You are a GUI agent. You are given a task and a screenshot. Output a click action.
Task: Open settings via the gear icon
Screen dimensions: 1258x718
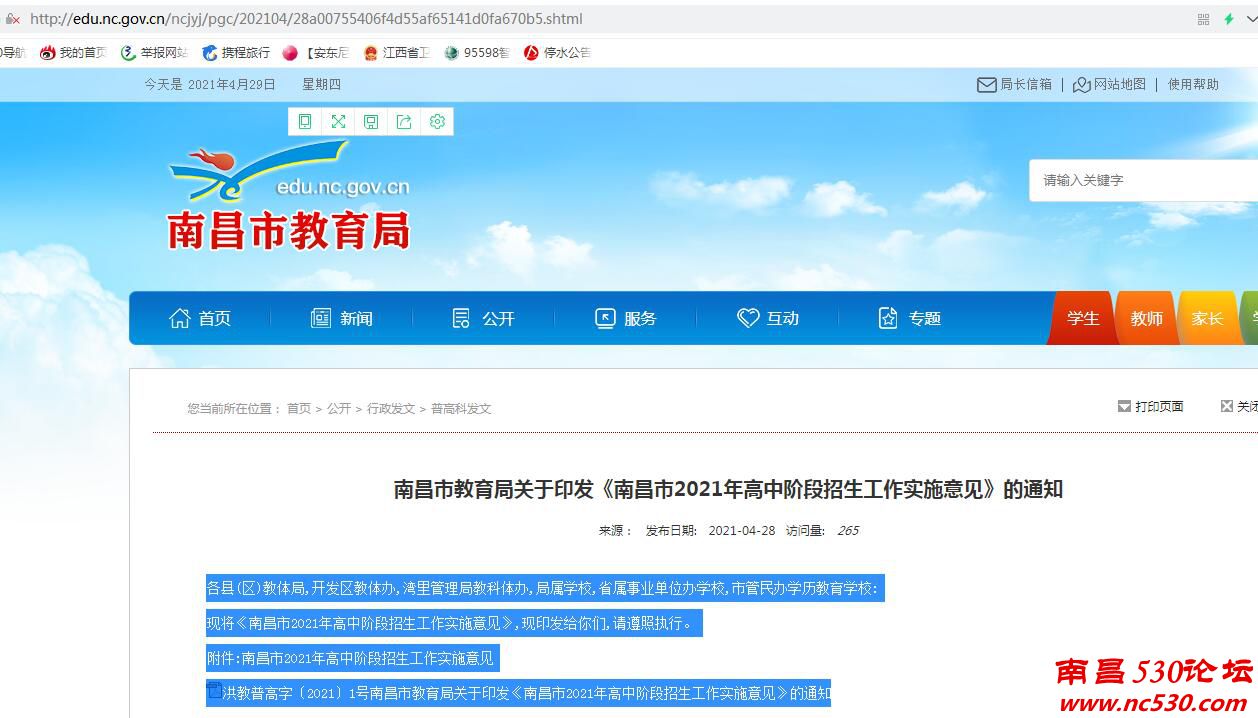click(x=436, y=121)
